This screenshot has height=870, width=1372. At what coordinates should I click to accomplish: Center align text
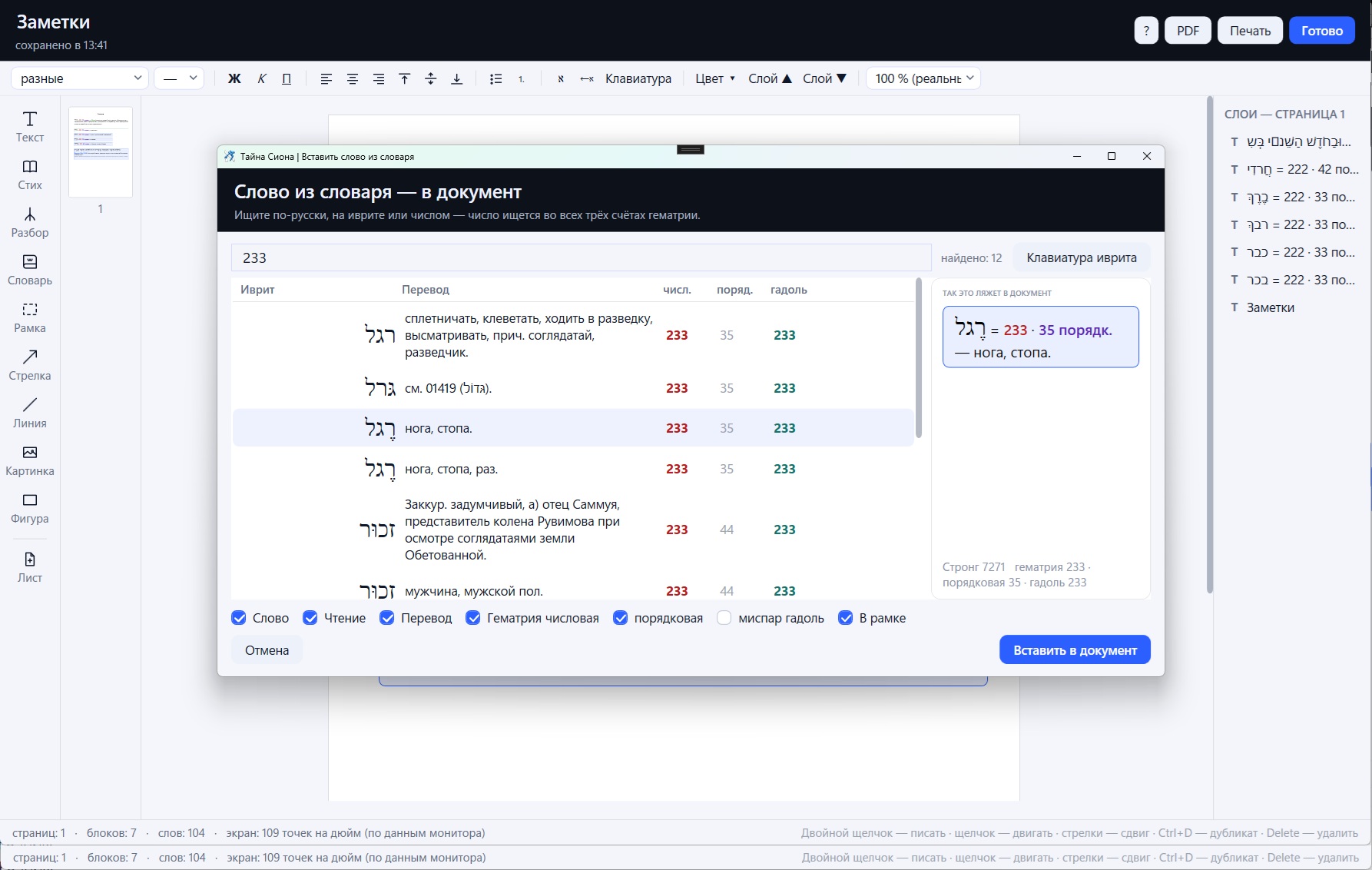click(353, 78)
